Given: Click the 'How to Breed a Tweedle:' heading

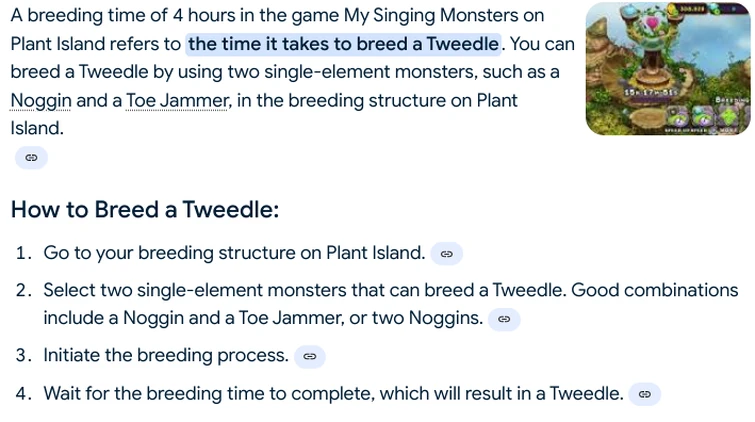Looking at the screenshot, I should coord(144,210).
